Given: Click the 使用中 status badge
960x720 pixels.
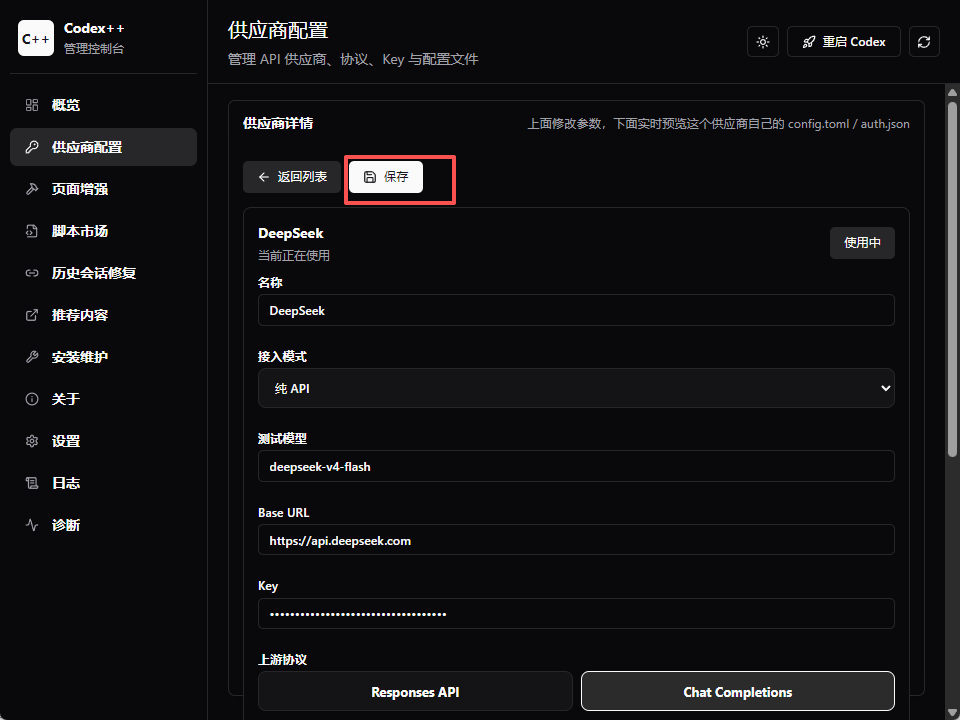Looking at the screenshot, I should click(x=862, y=243).
